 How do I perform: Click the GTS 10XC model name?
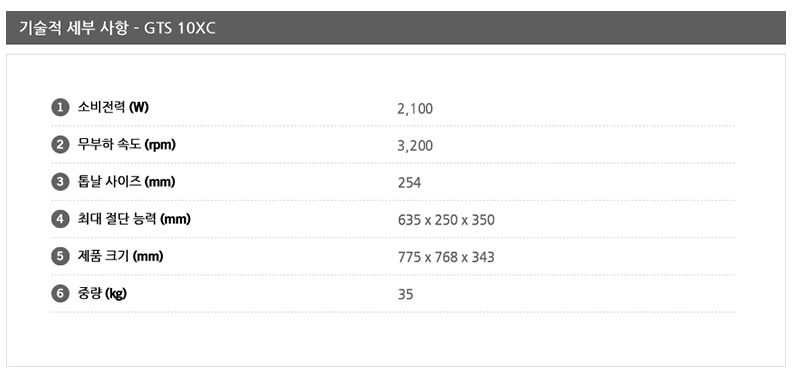[x=180, y=28]
